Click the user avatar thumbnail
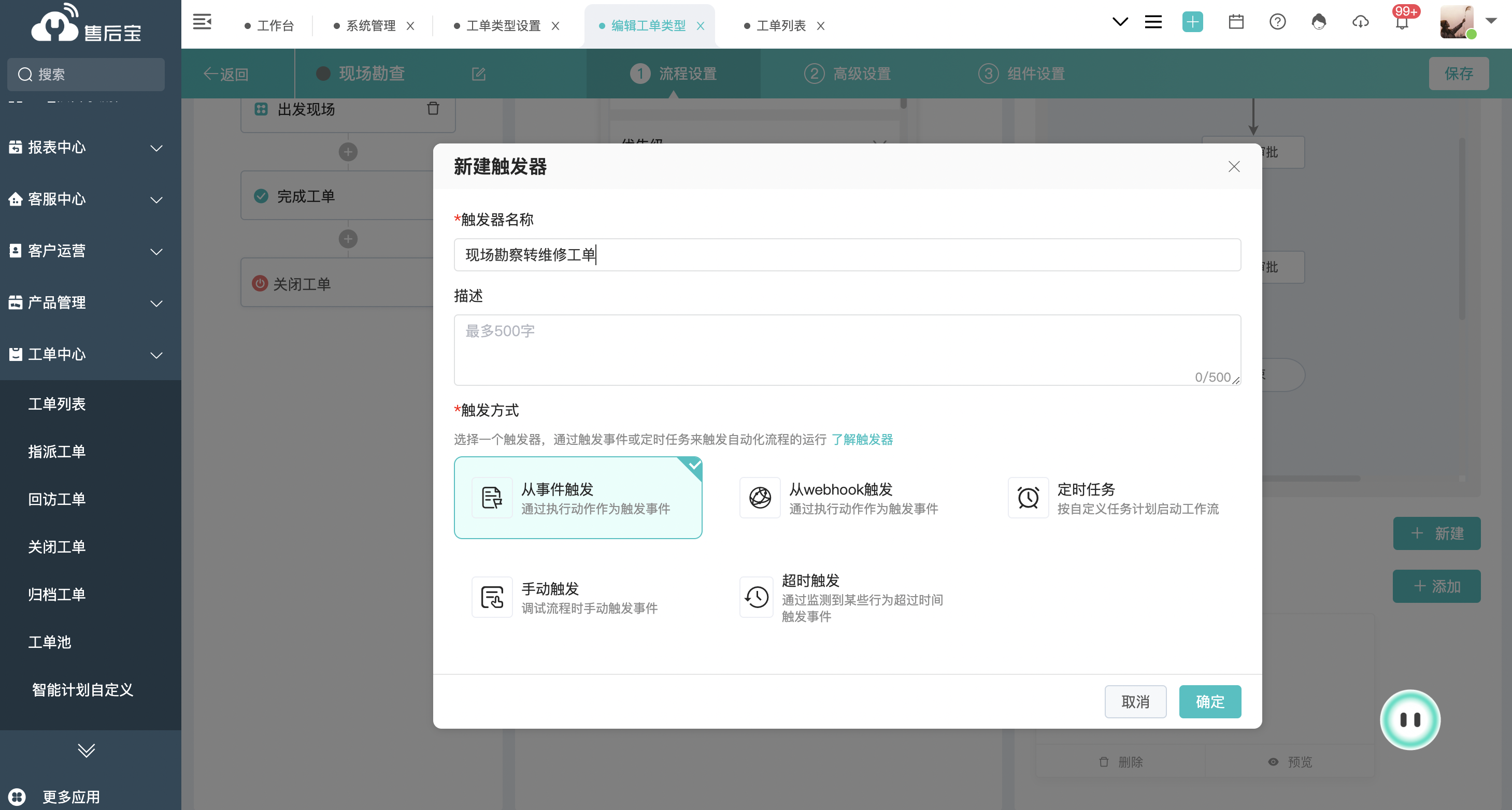Screen dimensions: 1512x810 [x=1456, y=22]
